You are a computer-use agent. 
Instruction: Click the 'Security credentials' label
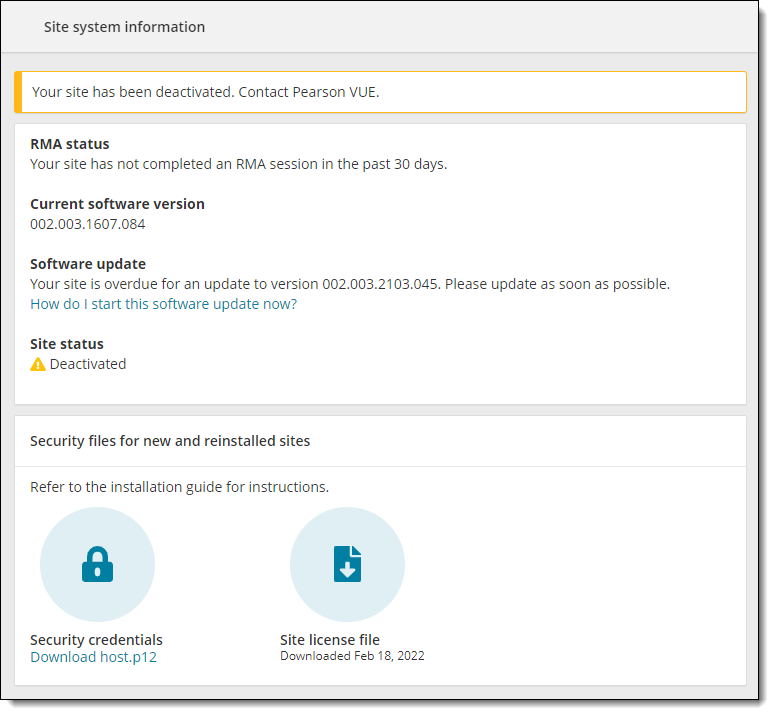pos(96,639)
